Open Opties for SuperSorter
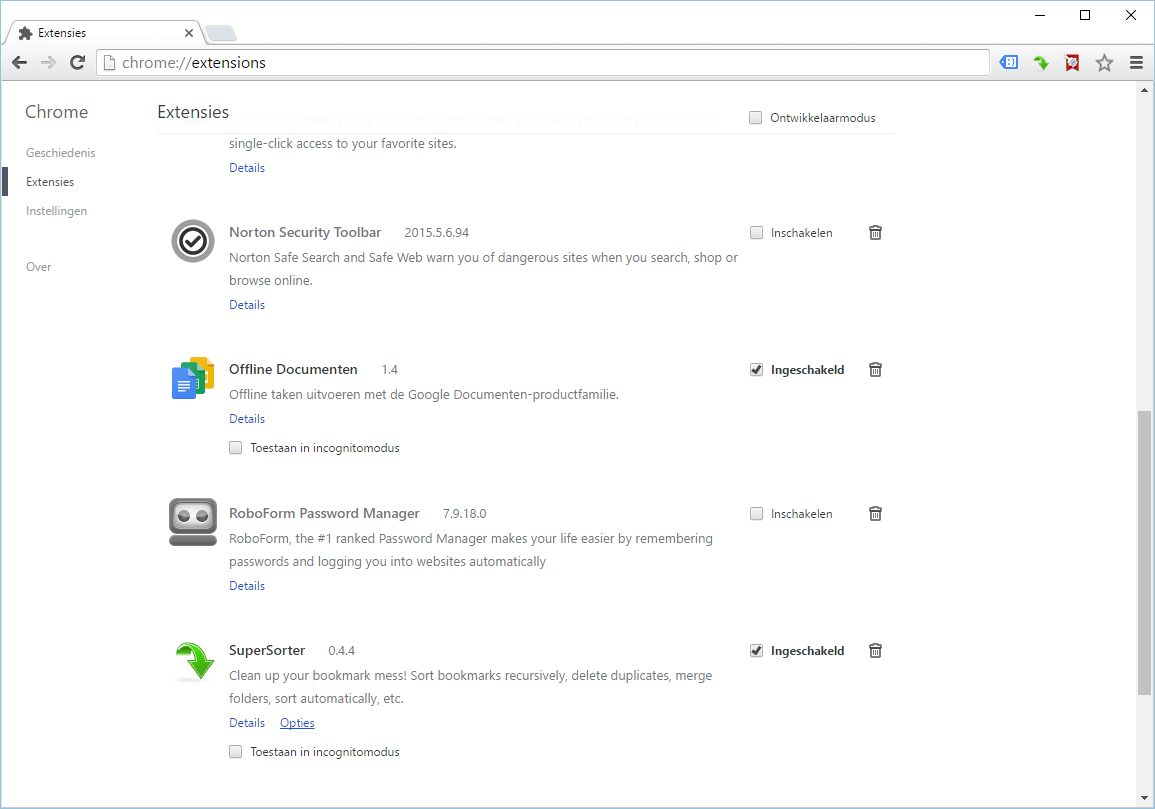 pos(297,722)
